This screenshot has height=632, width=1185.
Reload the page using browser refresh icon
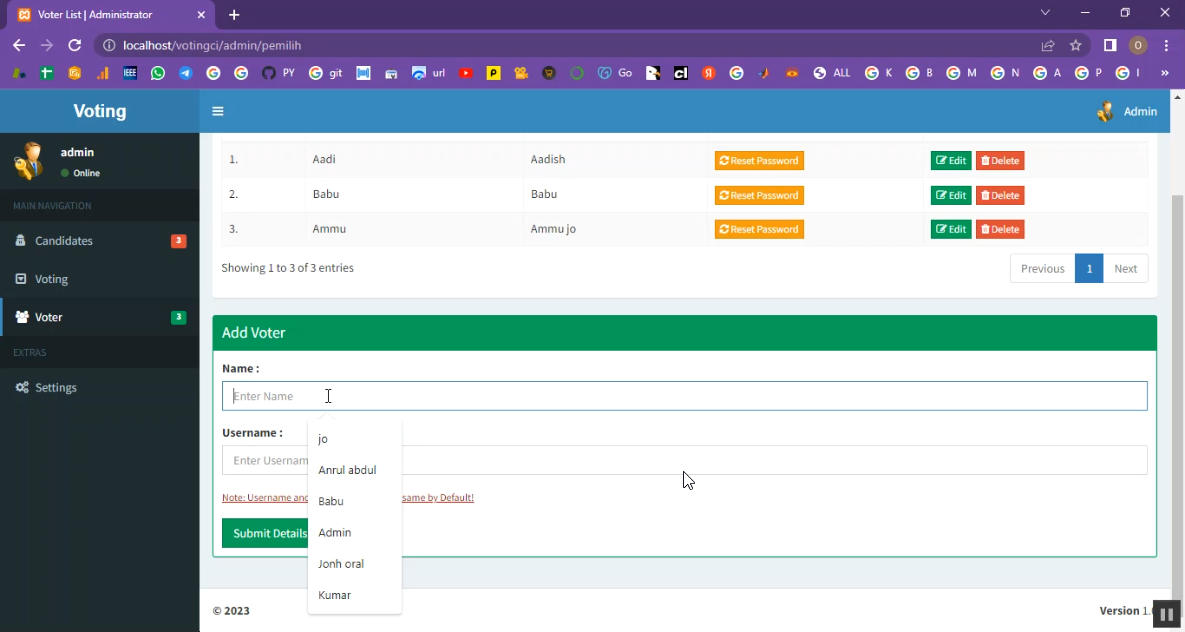[74, 45]
